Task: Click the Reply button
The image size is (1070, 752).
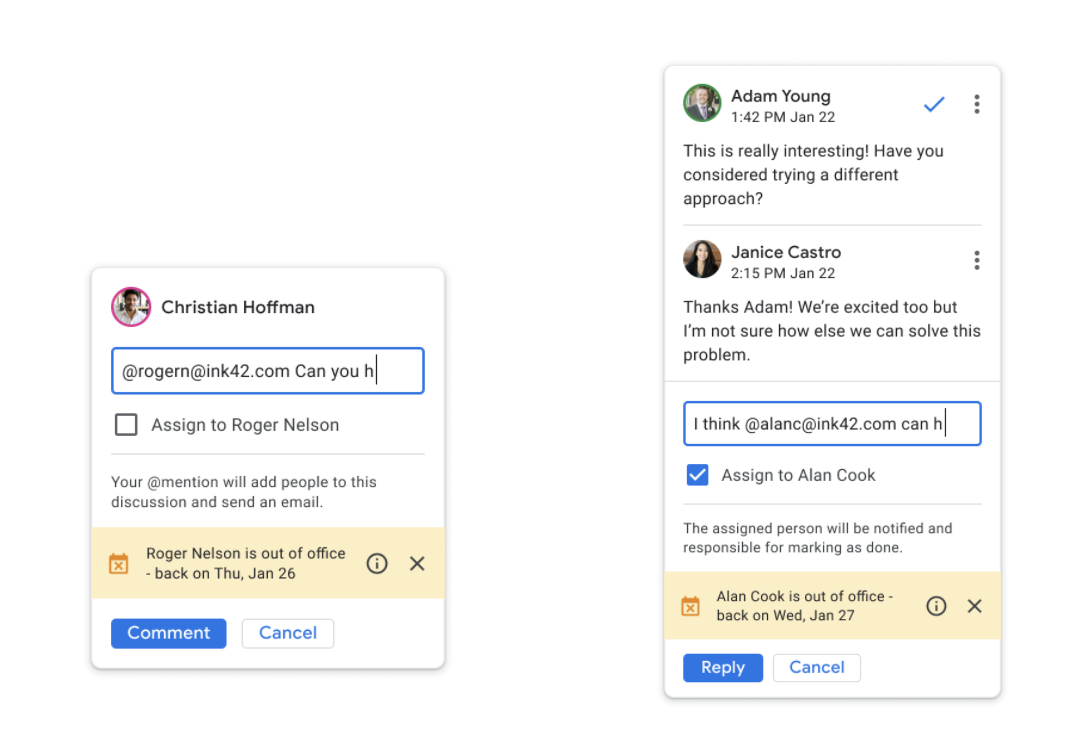Action: 723,667
